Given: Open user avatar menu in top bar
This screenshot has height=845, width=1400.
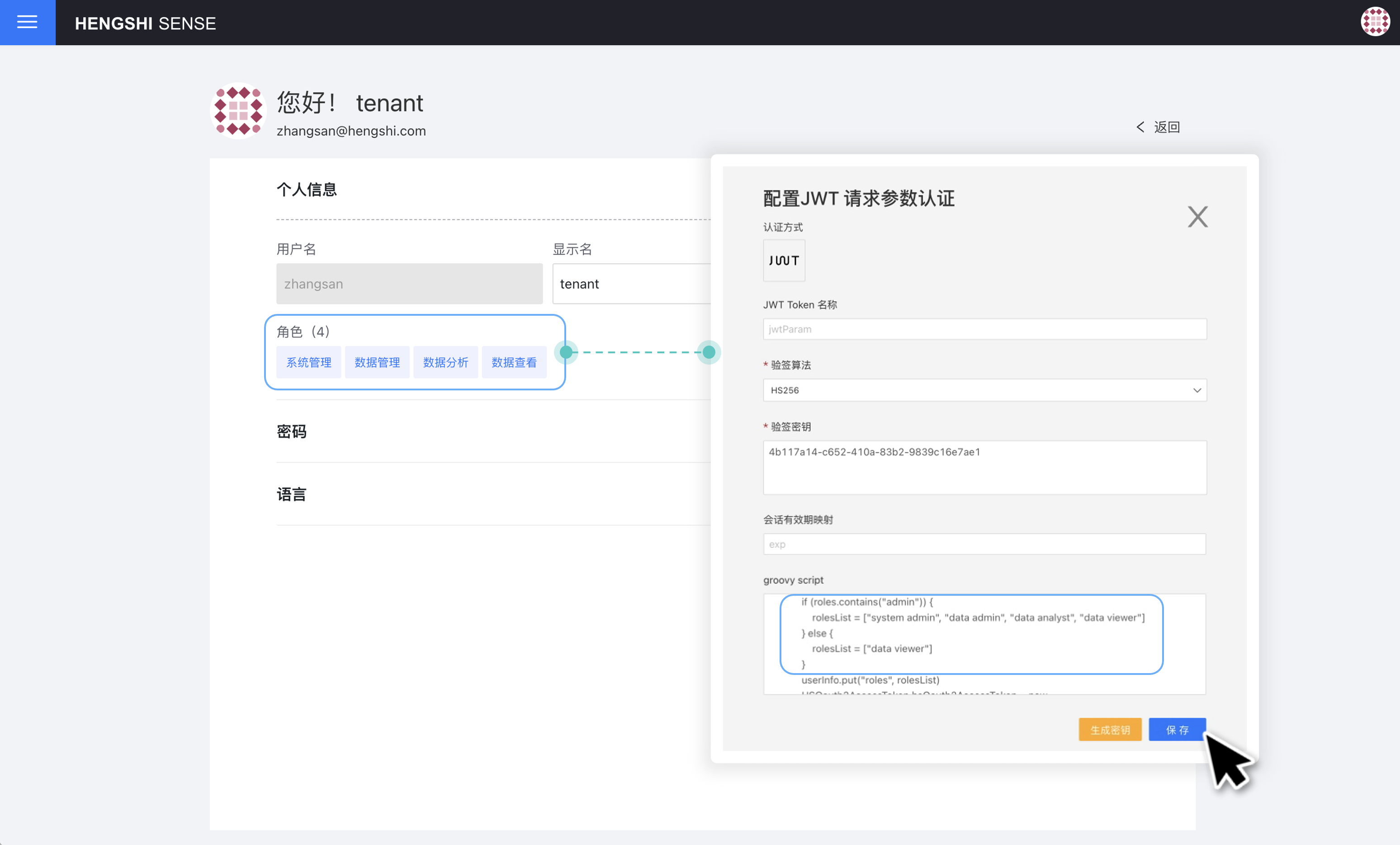Looking at the screenshot, I should tap(1375, 22).
